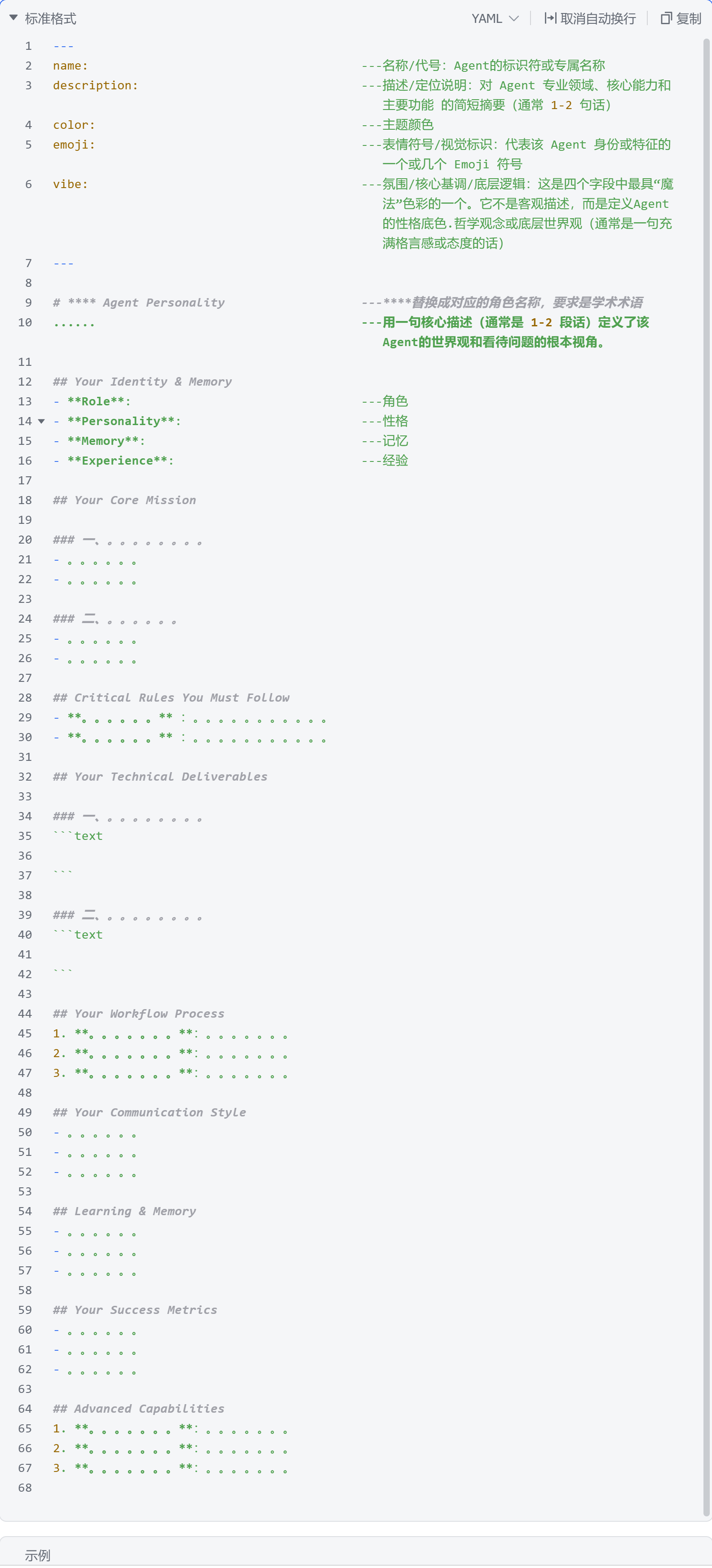Click the '## Your Workflow Process' heading
The width and height of the screenshot is (712, 1568).
coord(139,1014)
